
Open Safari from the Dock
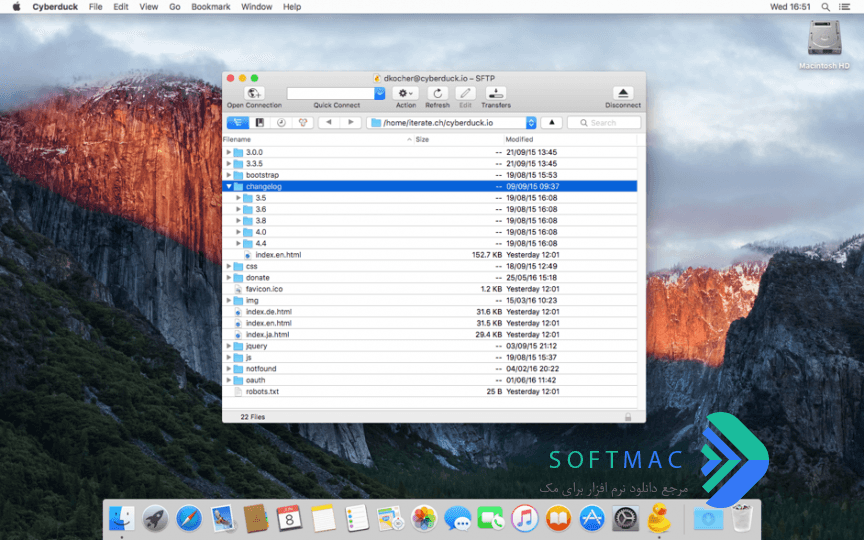coord(189,519)
